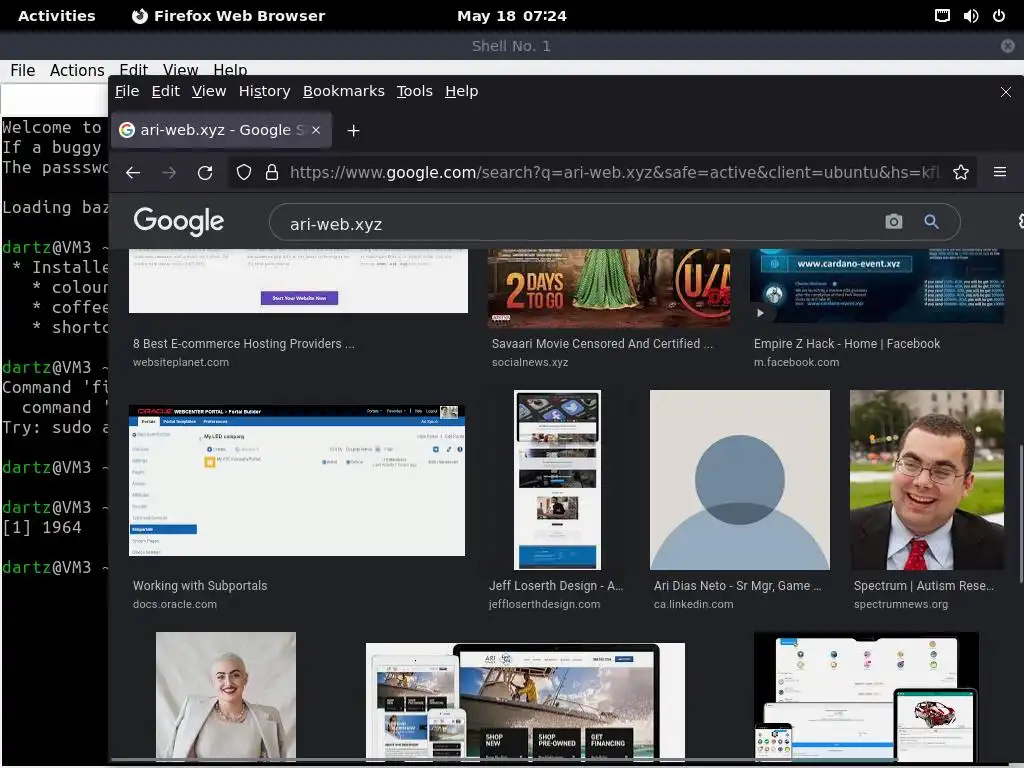The height and width of the screenshot is (768, 1024).
Task: Click 'Savaari Movie Censored And Certified' title
Action: (602, 344)
